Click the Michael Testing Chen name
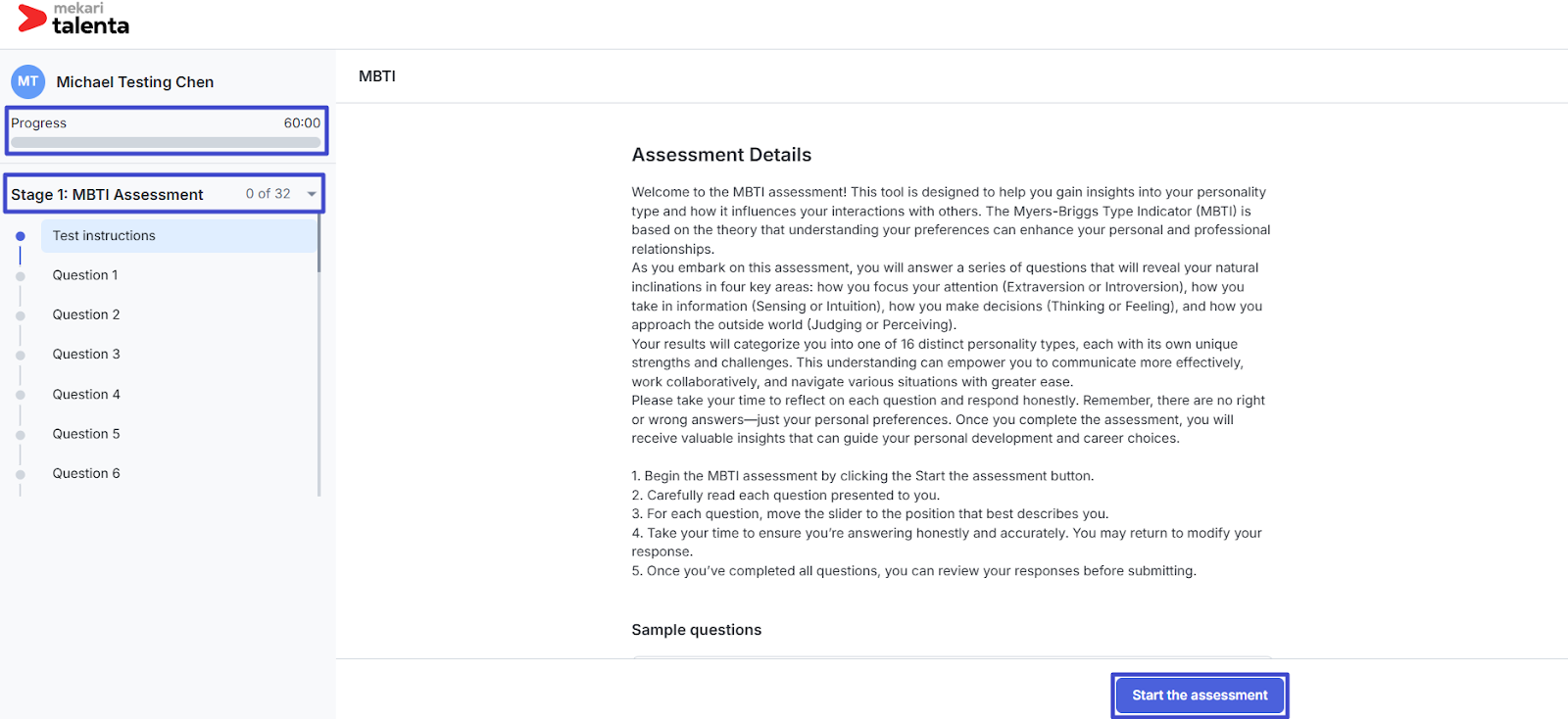This screenshot has height=719, width=1568. point(135,82)
